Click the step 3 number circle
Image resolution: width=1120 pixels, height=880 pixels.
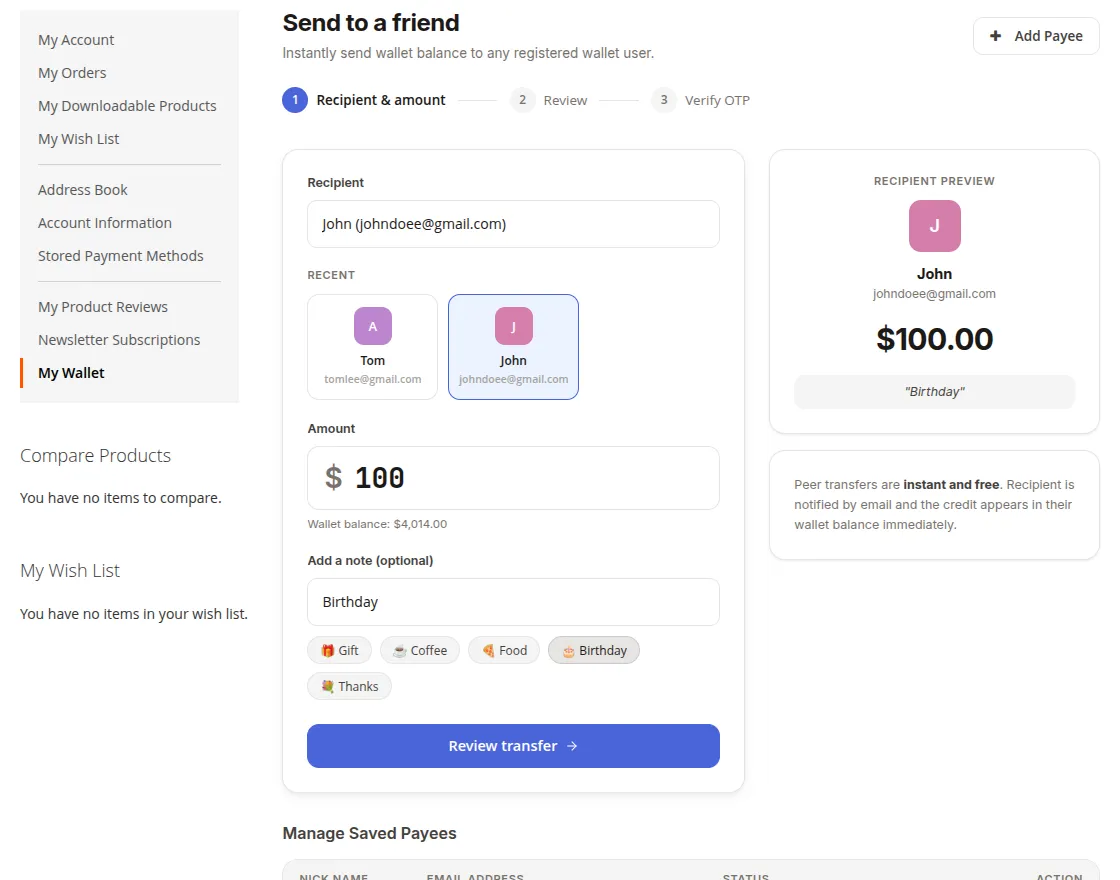pyautogui.click(x=664, y=100)
